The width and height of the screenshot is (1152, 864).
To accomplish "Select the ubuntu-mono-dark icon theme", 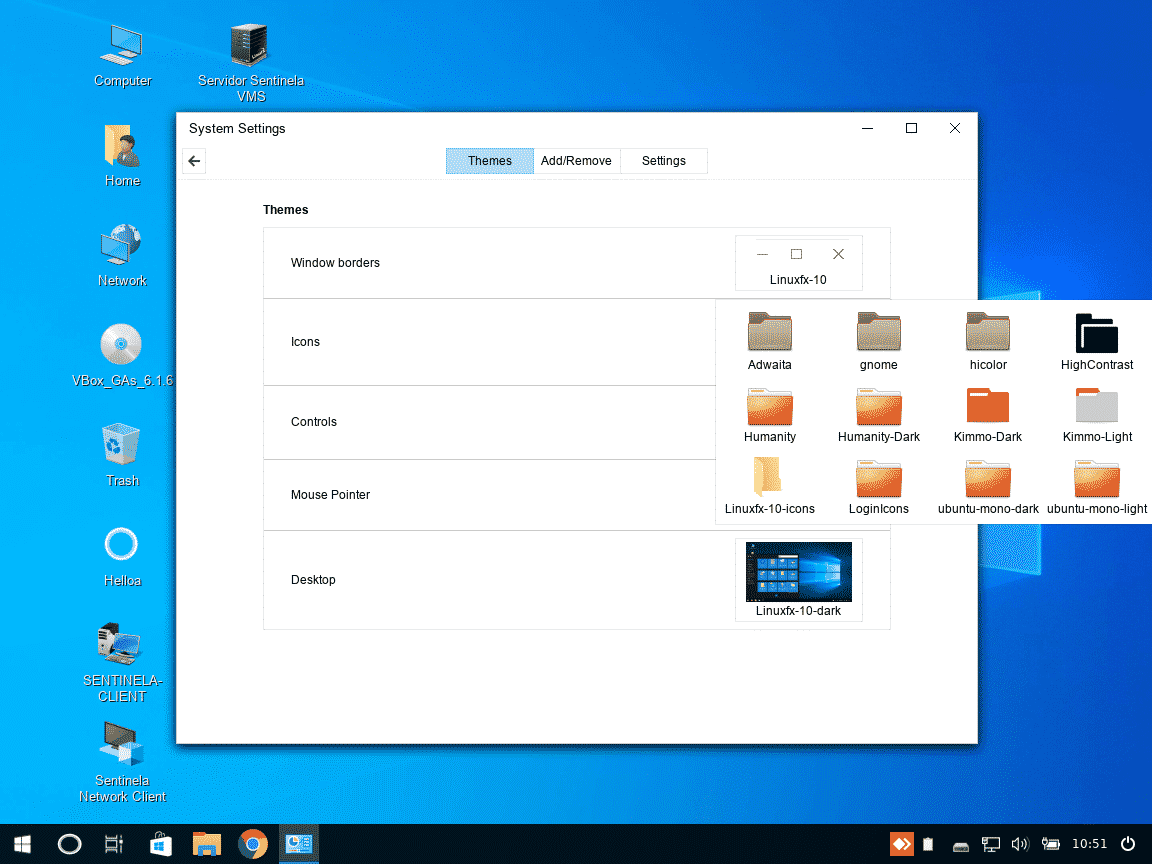I will pos(987,484).
